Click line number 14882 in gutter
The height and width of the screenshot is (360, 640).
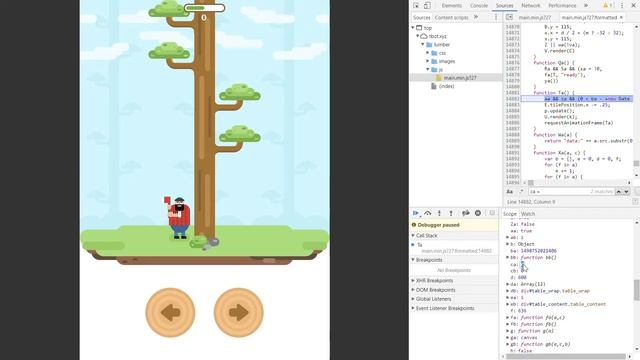click(513, 99)
